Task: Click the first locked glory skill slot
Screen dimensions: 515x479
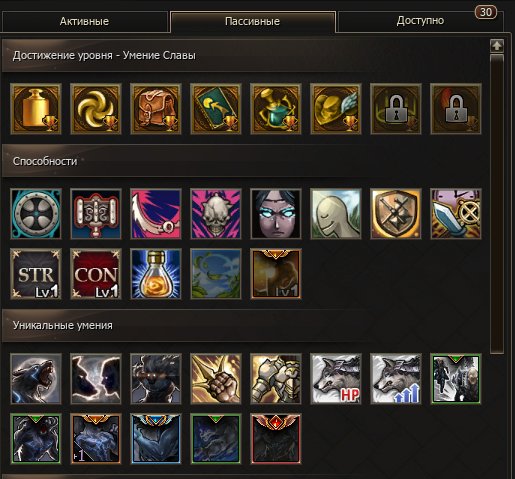Action: (396, 109)
